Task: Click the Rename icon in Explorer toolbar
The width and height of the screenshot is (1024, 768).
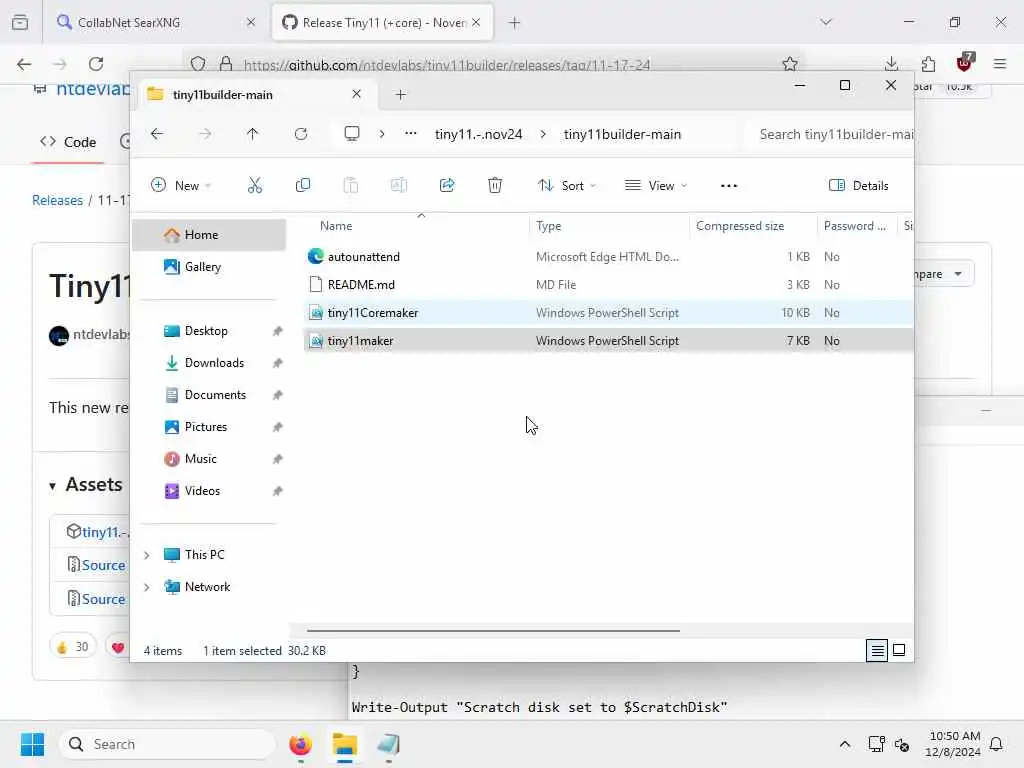Action: 398,185
